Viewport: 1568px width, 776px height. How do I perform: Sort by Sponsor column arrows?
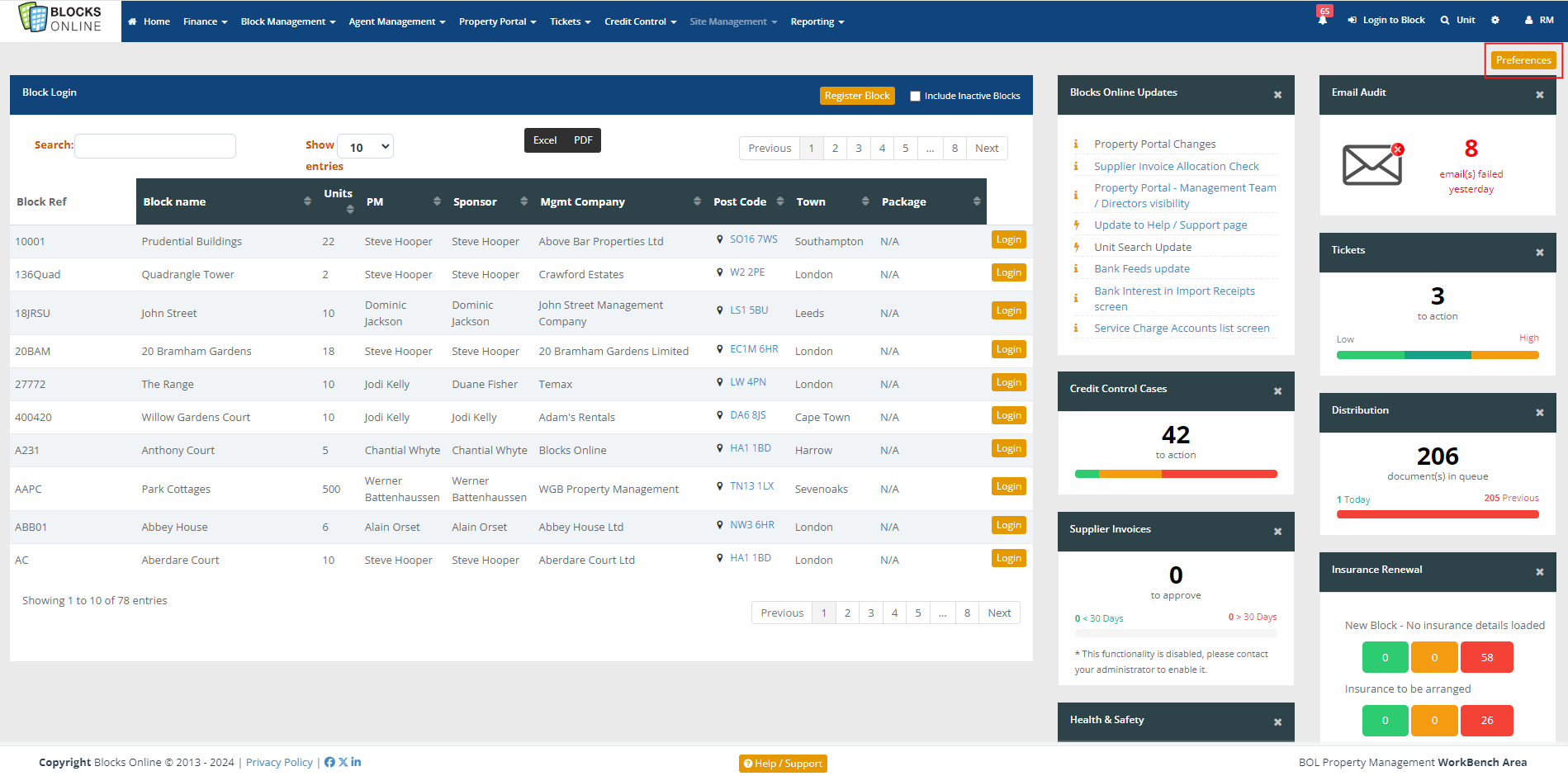pyautogui.click(x=523, y=201)
